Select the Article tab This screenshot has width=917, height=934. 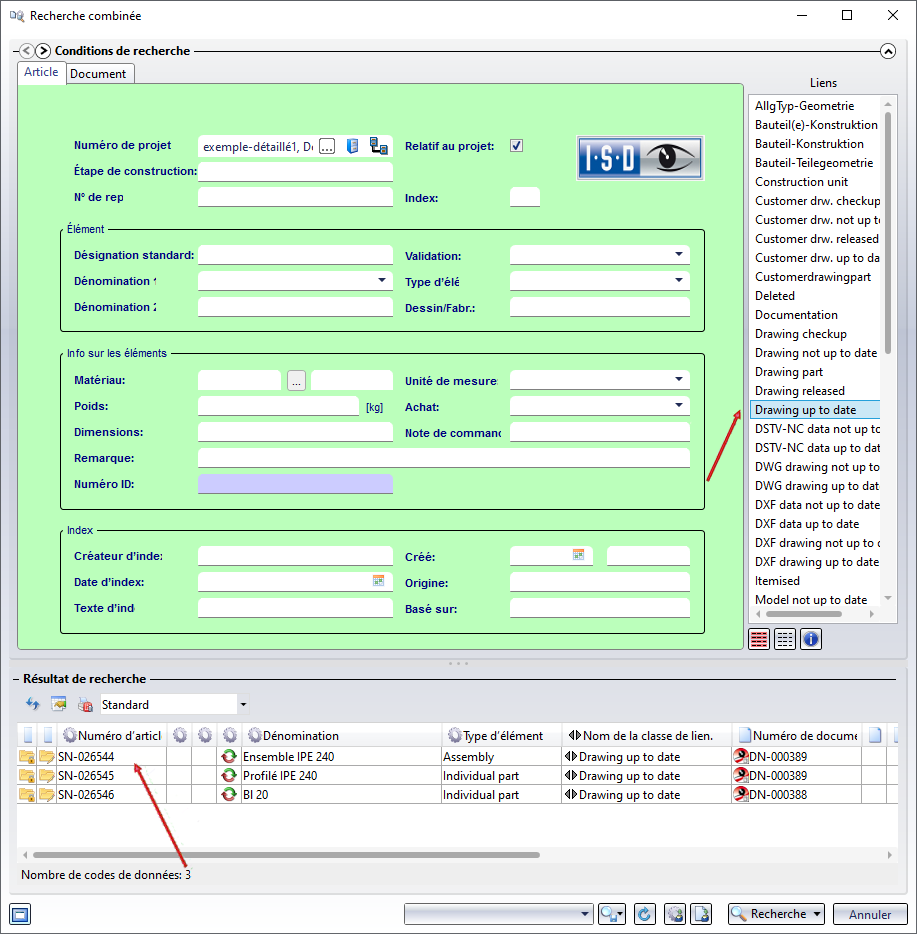pos(41,72)
